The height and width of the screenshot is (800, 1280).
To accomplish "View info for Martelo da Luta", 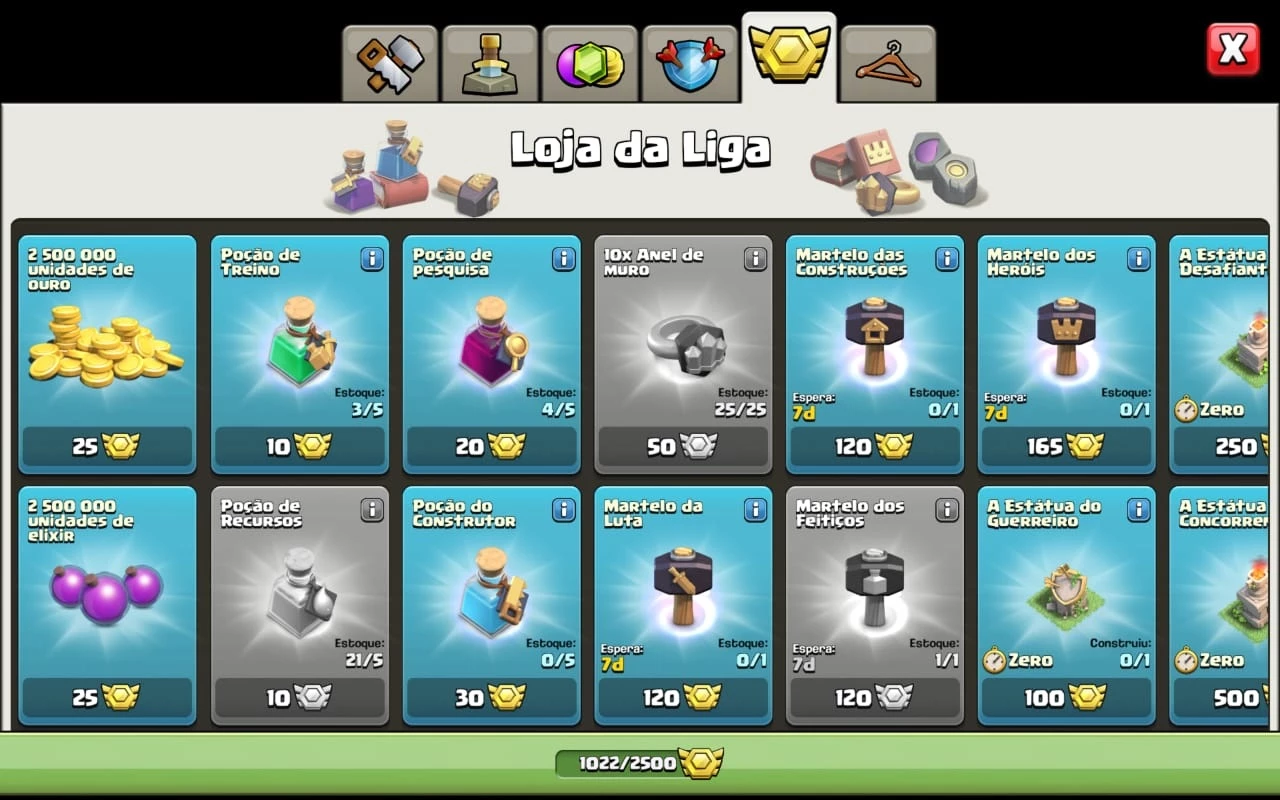I will (755, 510).
